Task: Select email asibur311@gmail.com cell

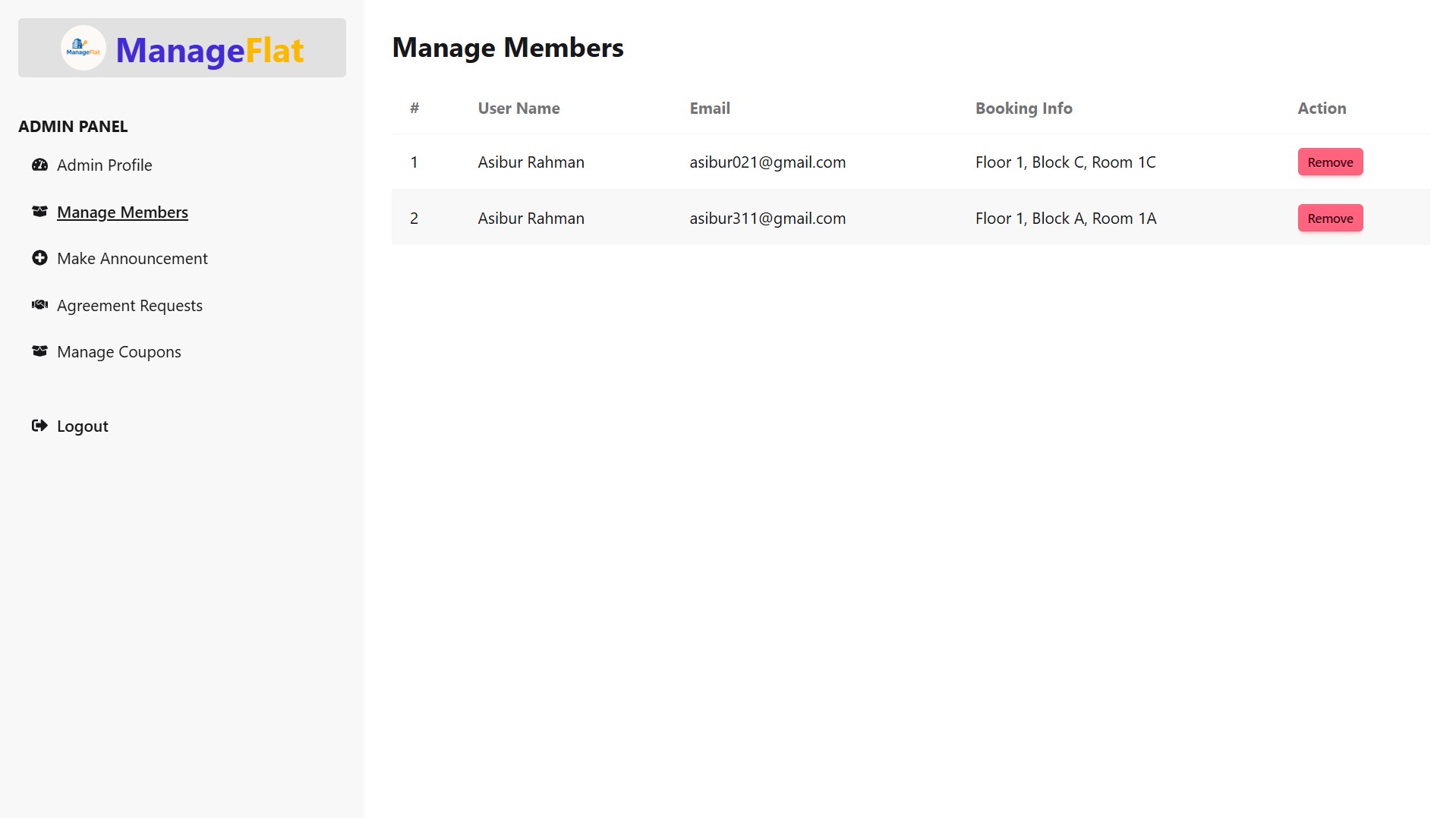Action: [x=767, y=218]
